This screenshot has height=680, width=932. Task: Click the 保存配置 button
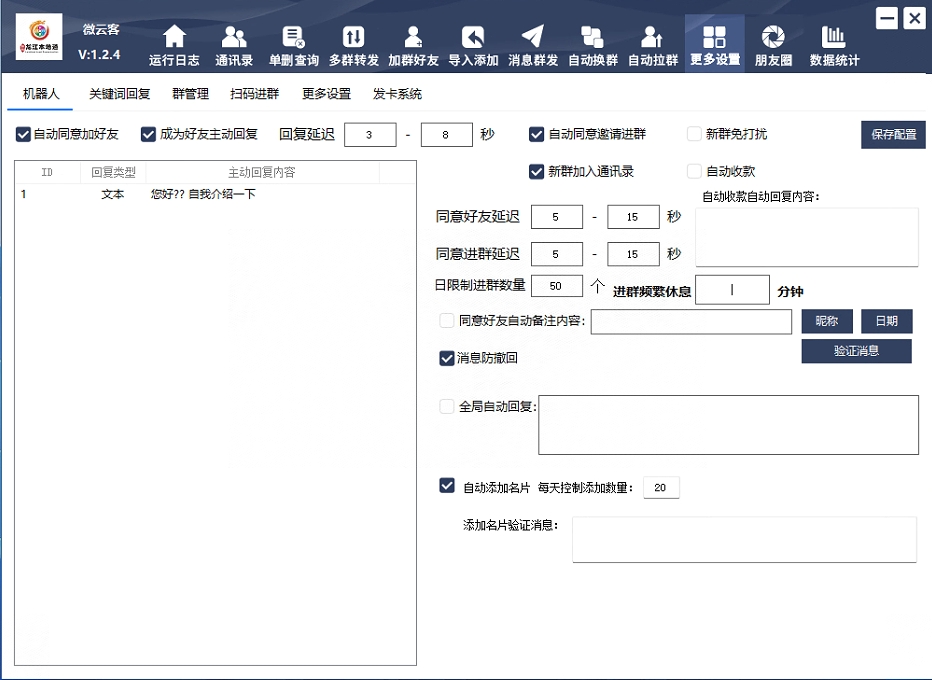[x=893, y=135]
